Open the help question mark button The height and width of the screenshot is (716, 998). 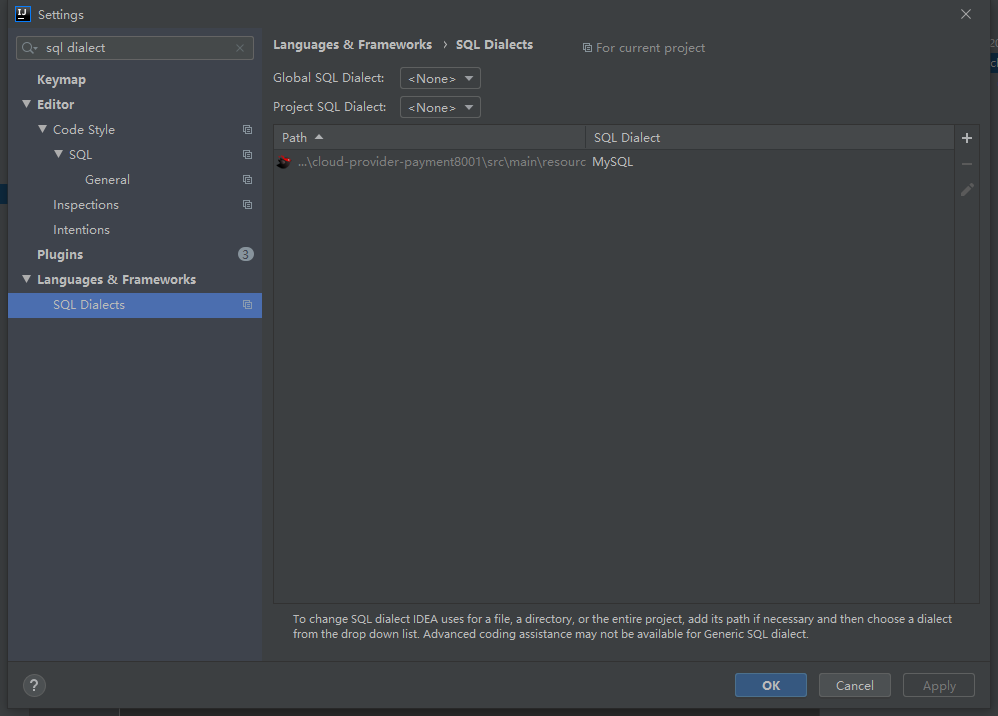coord(35,685)
